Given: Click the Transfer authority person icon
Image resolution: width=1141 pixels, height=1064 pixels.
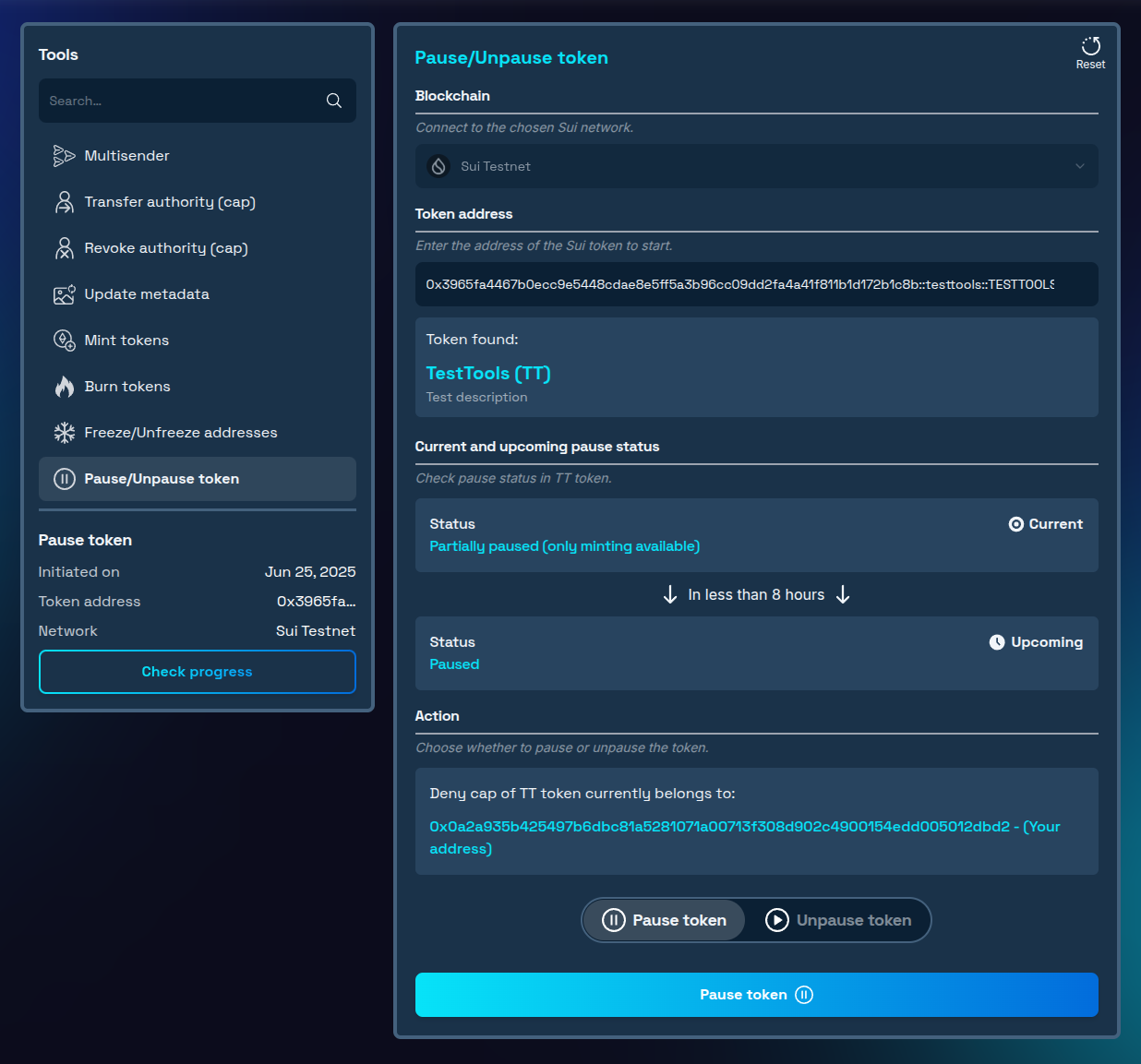Looking at the screenshot, I should click(64, 202).
